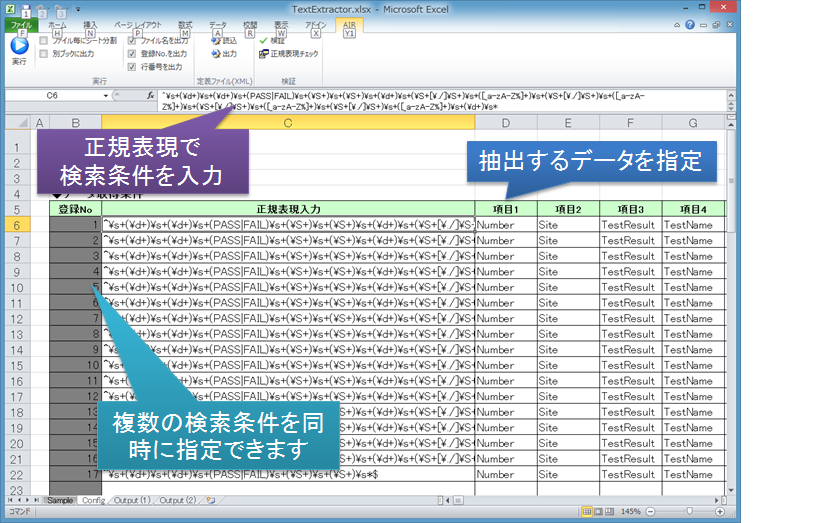Go to last sheet navigation arrow
Screen dimensions: 819x523
click(x=36, y=500)
